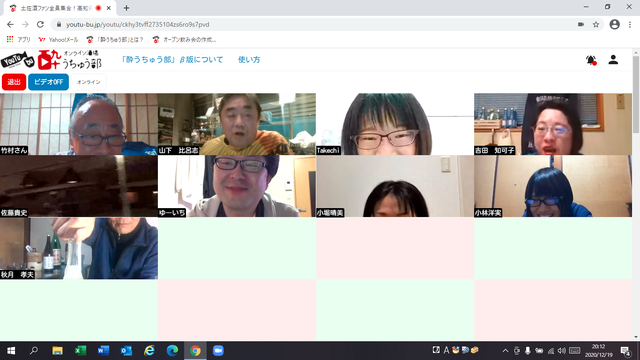Open the Chrome three-dot menu
Image resolution: width=640 pixels, height=360 pixels.
630,24
